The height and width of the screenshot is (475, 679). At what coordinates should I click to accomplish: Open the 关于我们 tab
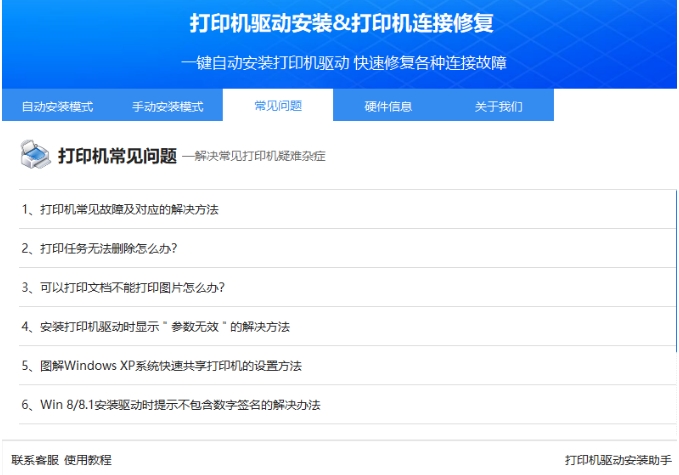click(x=498, y=106)
